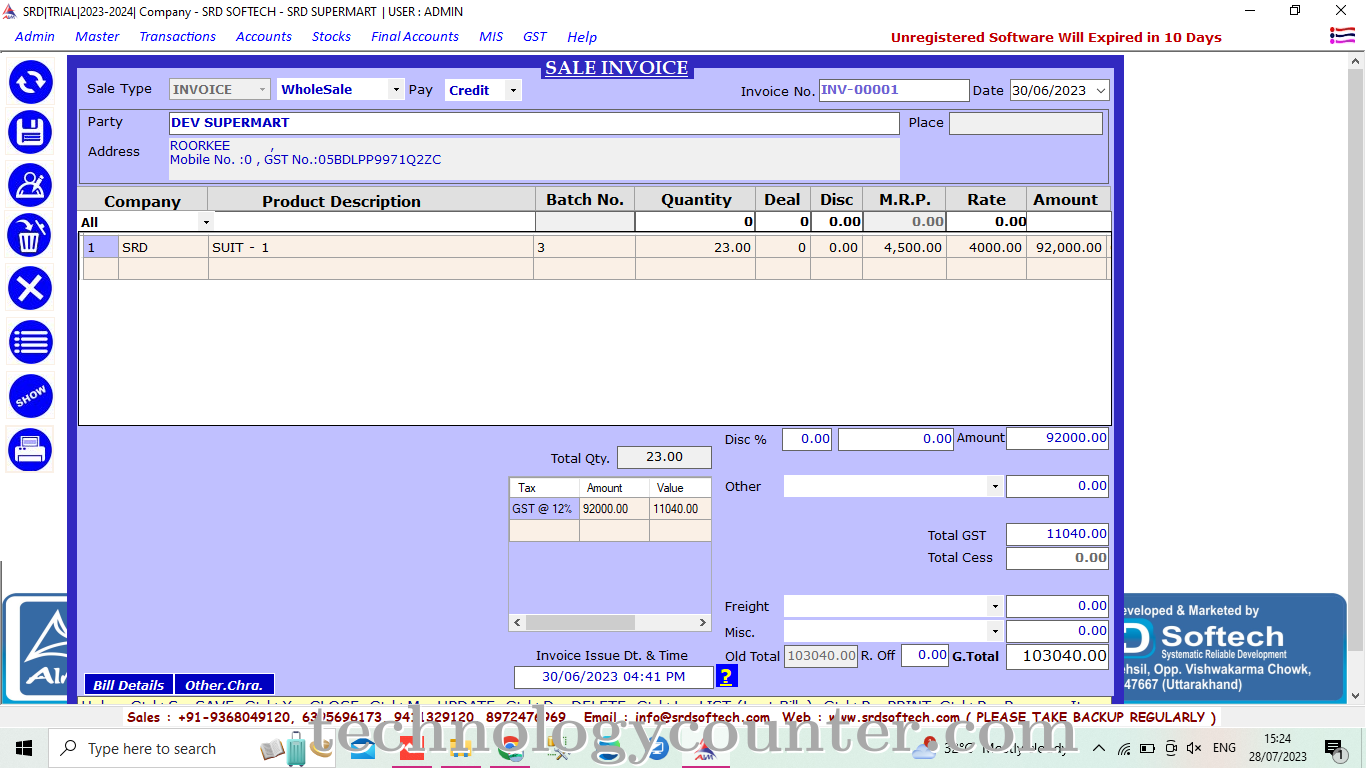Click the Total Cess field

click(1058, 559)
